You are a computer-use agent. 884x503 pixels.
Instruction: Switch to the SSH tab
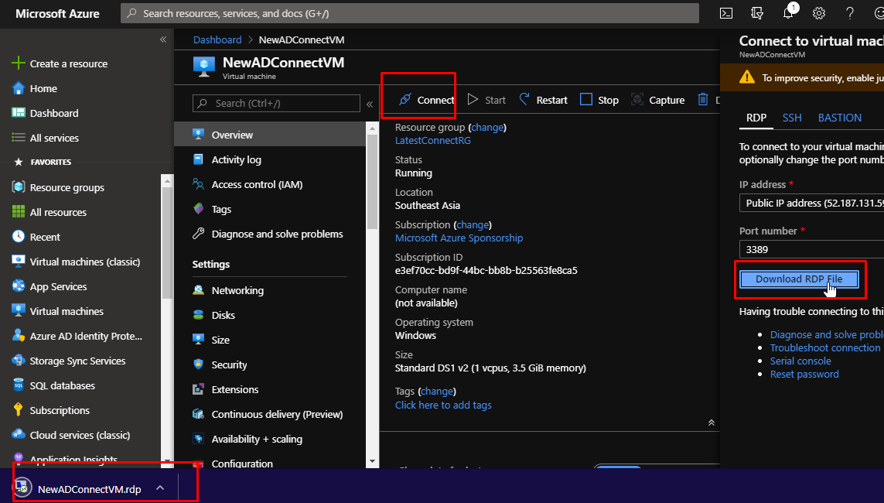click(792, 118)
